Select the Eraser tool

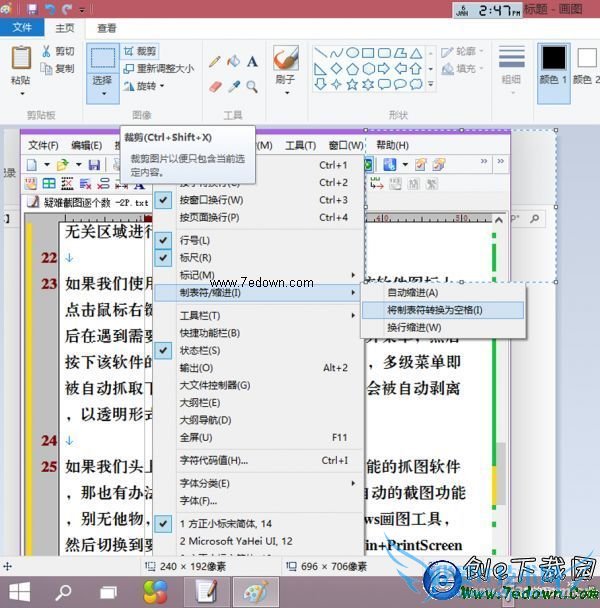coord(215,87)
